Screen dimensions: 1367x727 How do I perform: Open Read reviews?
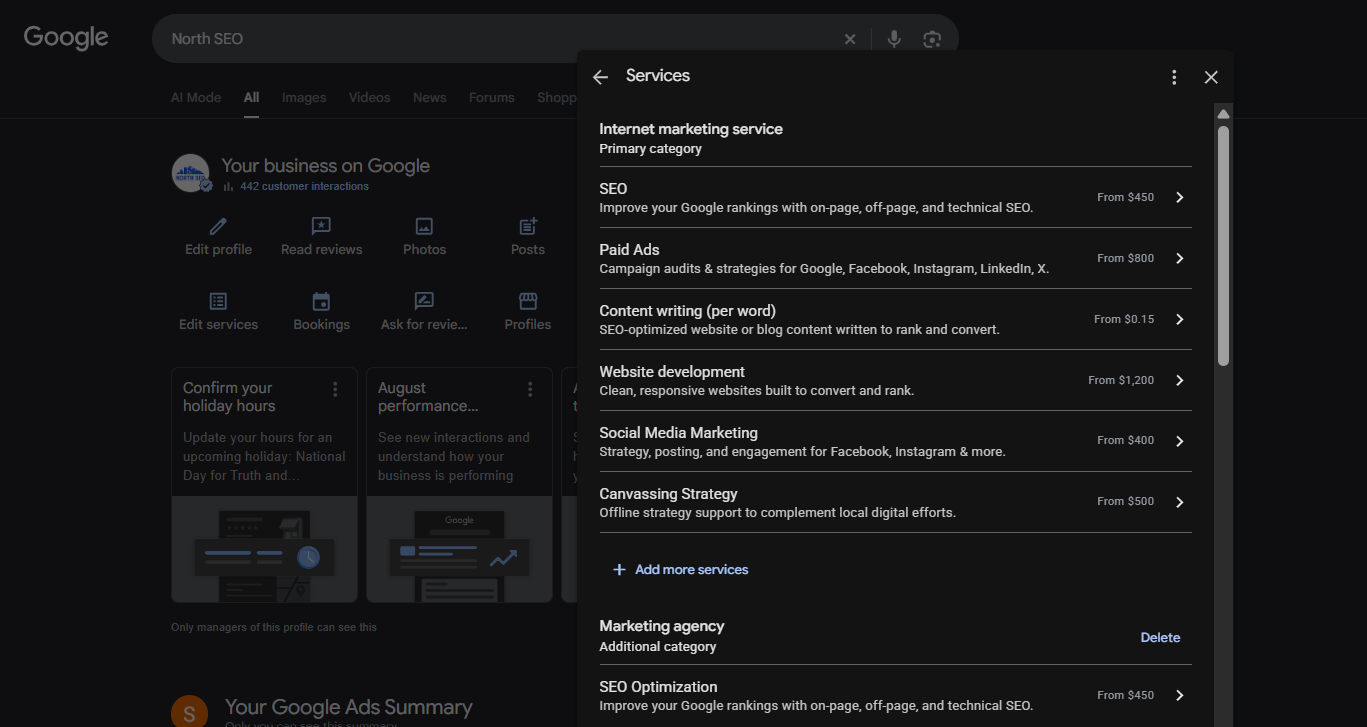tap(321, 236)
